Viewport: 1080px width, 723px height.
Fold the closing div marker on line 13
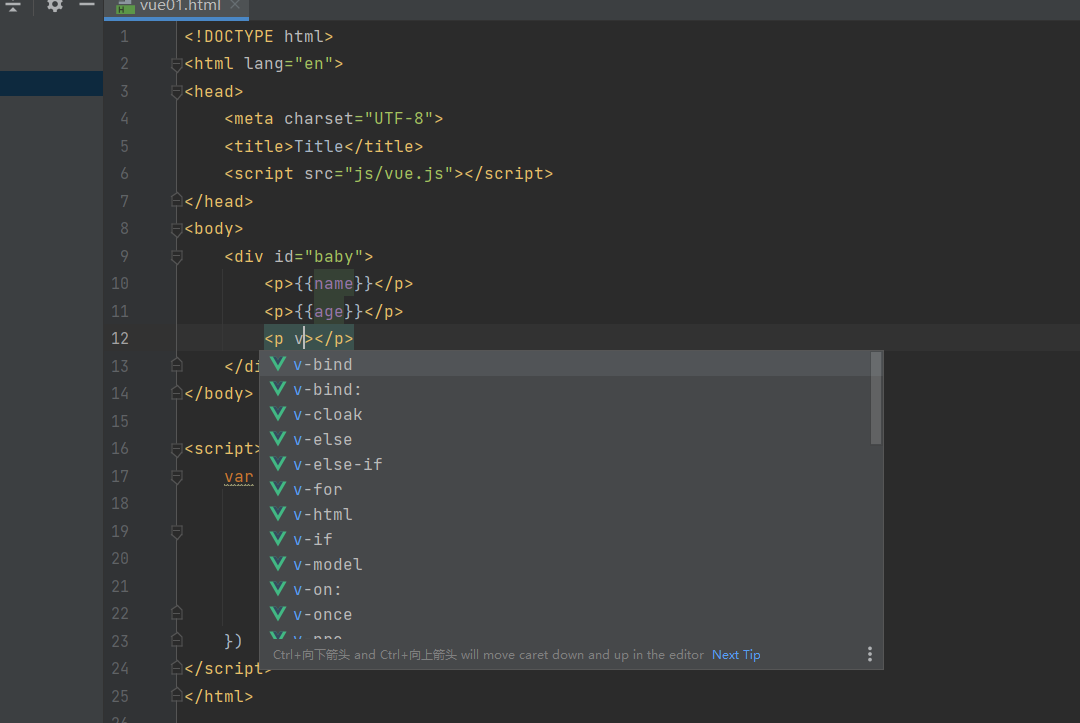[176, 365]
